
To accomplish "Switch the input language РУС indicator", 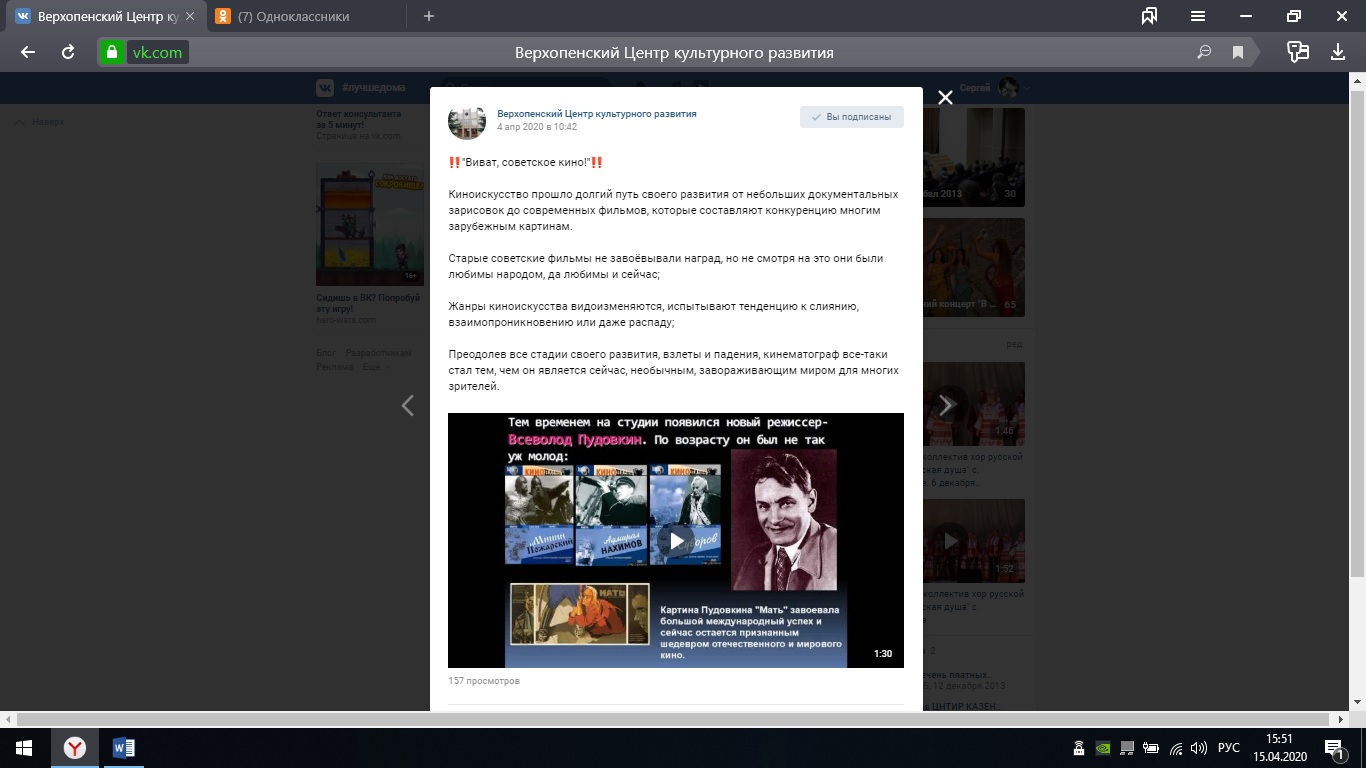I will tap(1229, 748).
